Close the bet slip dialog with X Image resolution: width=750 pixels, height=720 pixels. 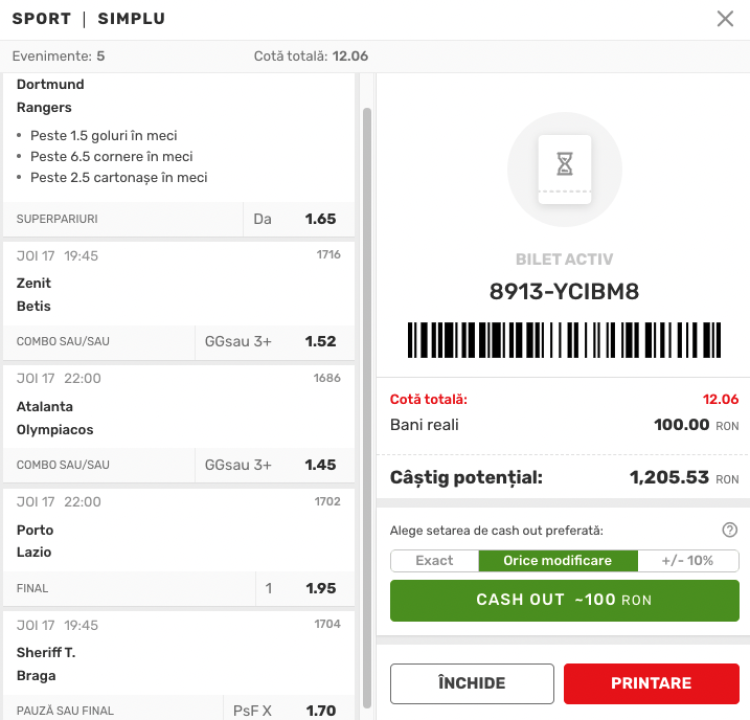click(x=725, y=19)
